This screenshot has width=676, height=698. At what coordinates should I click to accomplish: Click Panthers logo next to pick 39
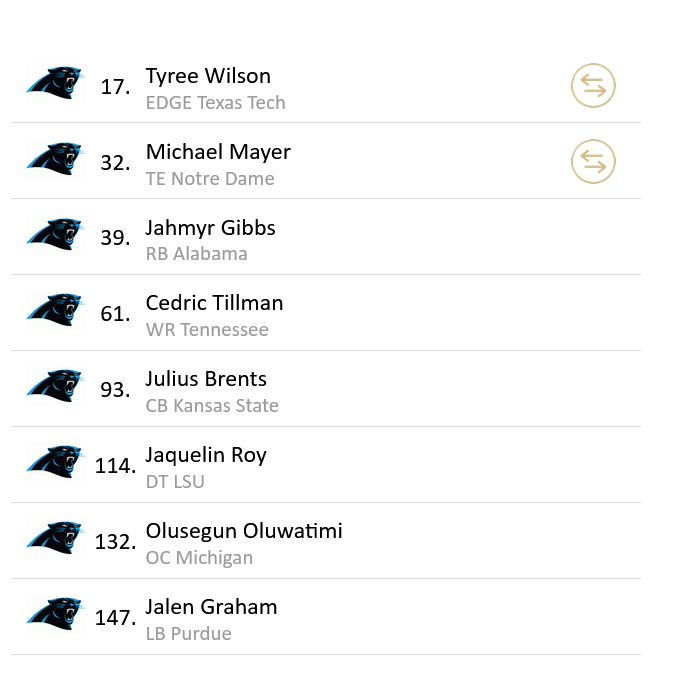[x=55, y=235]
